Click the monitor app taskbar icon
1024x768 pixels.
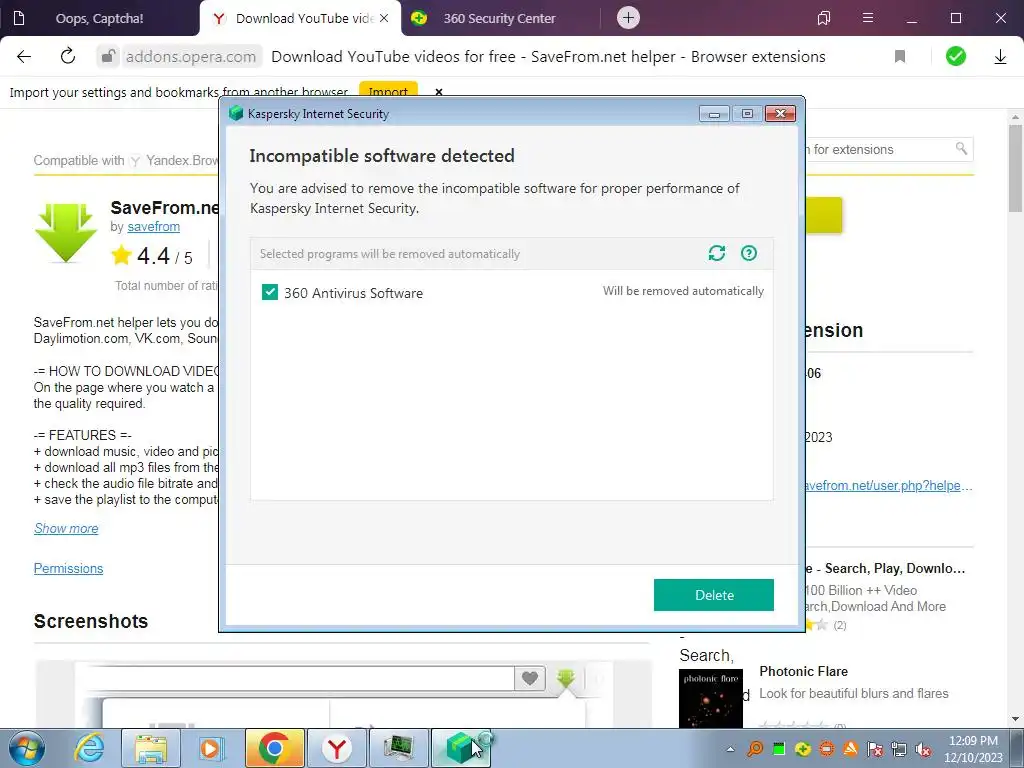[x=398, y=748]
